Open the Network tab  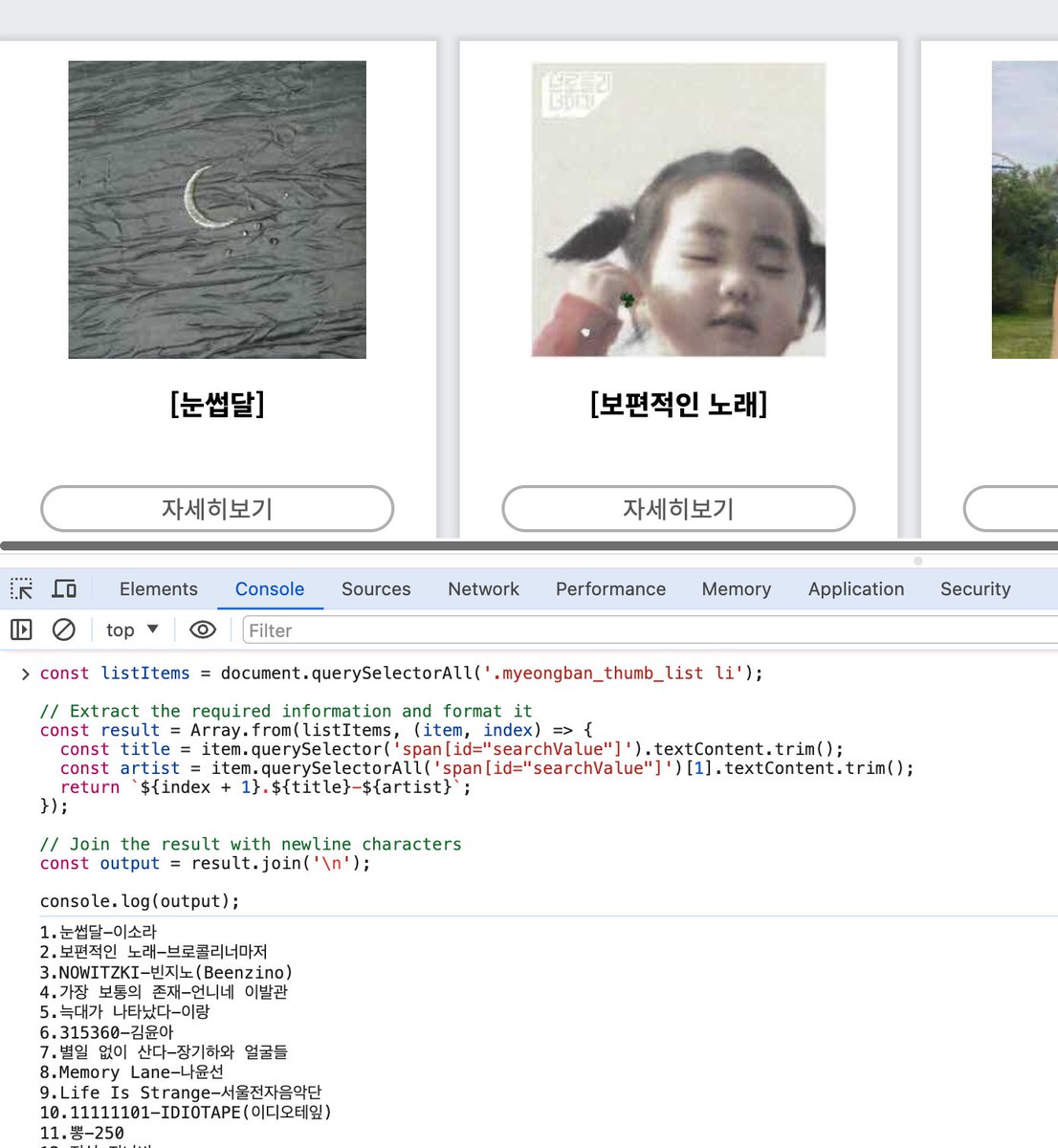(483, 589)
